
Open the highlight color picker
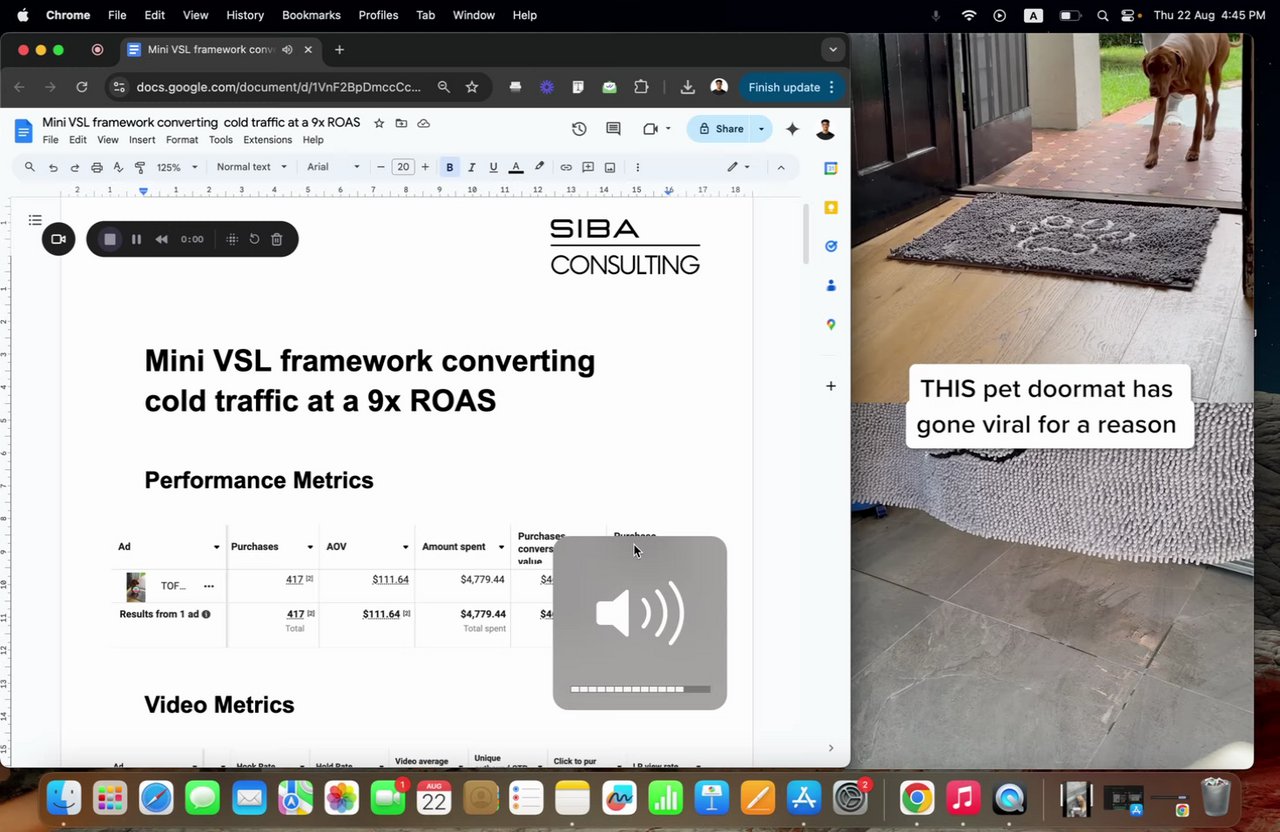(539, 167)
